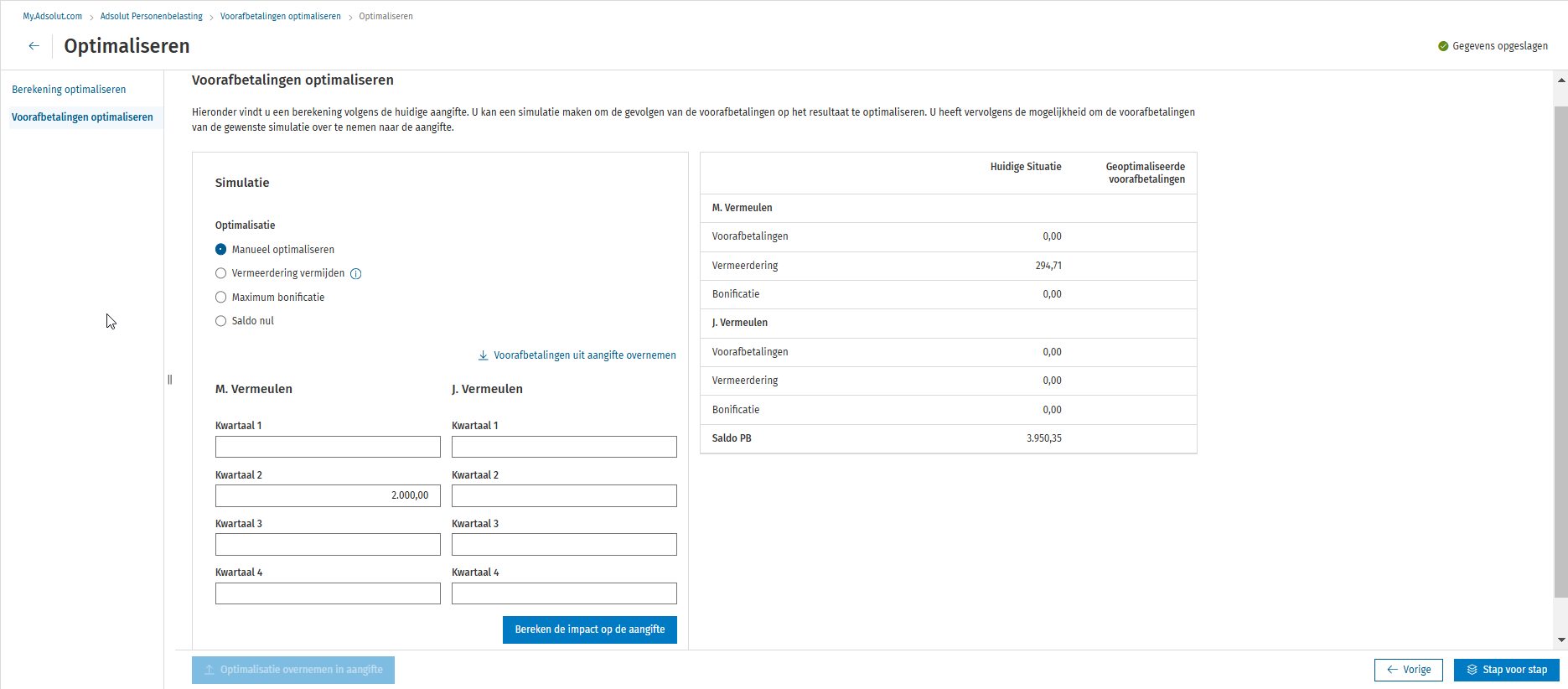Open Berekening optimaliseren in the sidebar
The width and height of the screenshot is (1568, 689).
(x=69, y=90)
